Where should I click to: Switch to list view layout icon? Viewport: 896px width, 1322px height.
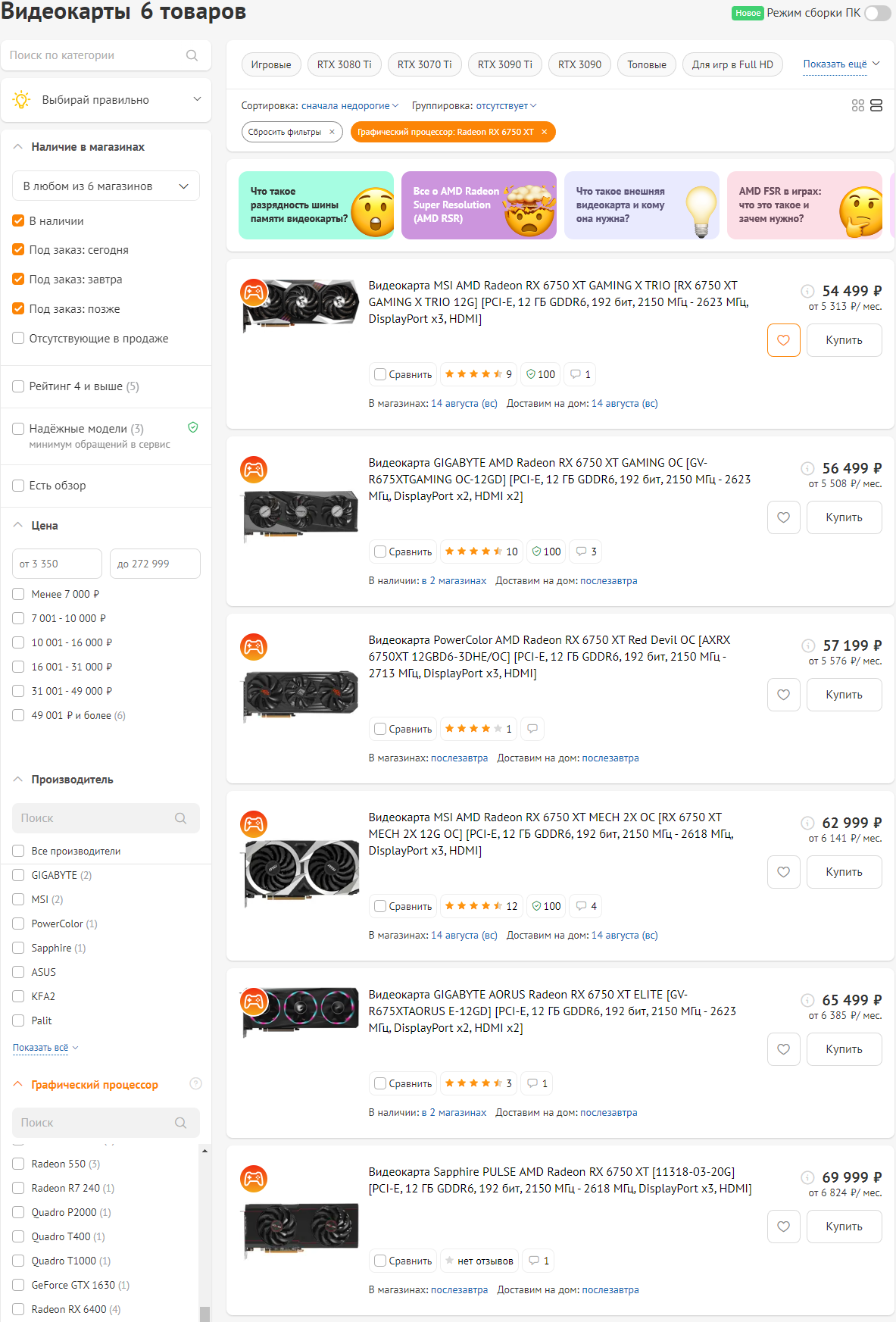[876, 105]
